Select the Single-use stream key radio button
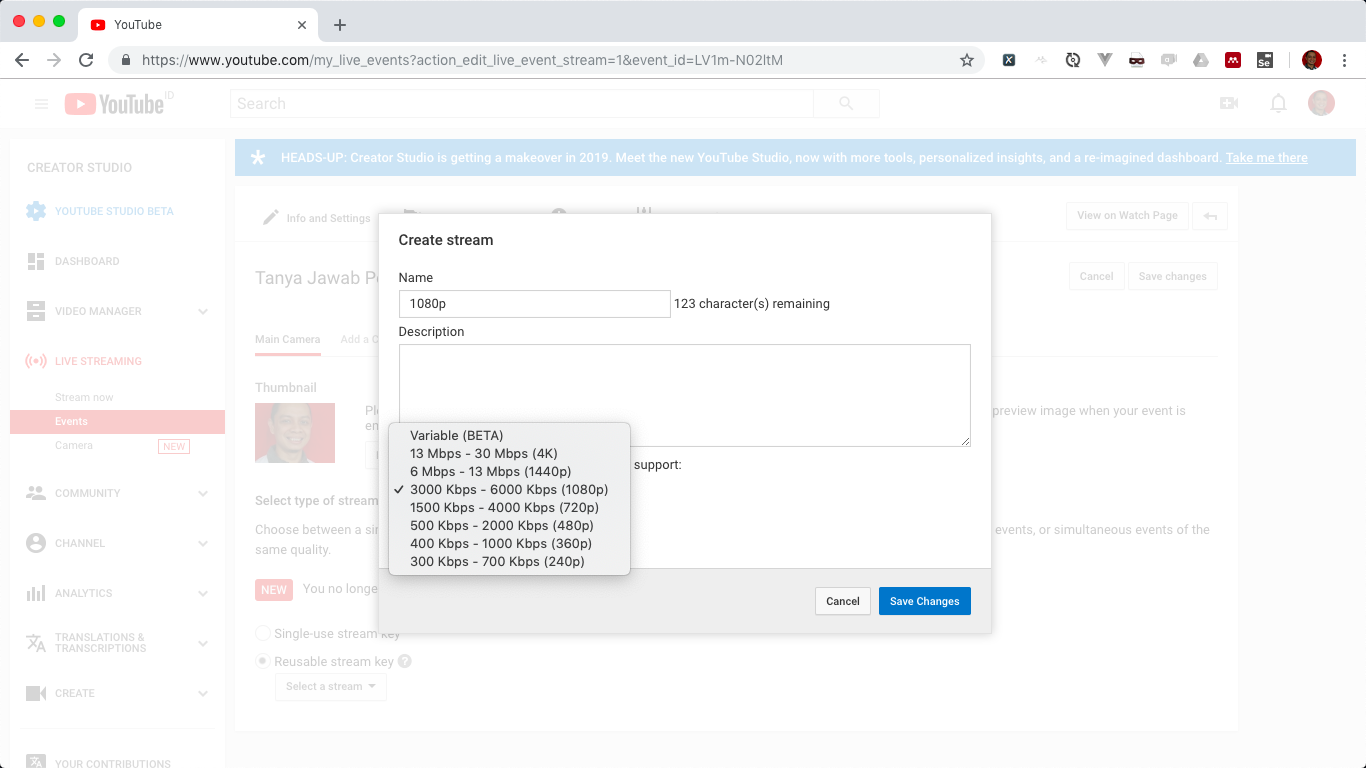The height and width of the screenshot is (768, 1366). [263, 633]
